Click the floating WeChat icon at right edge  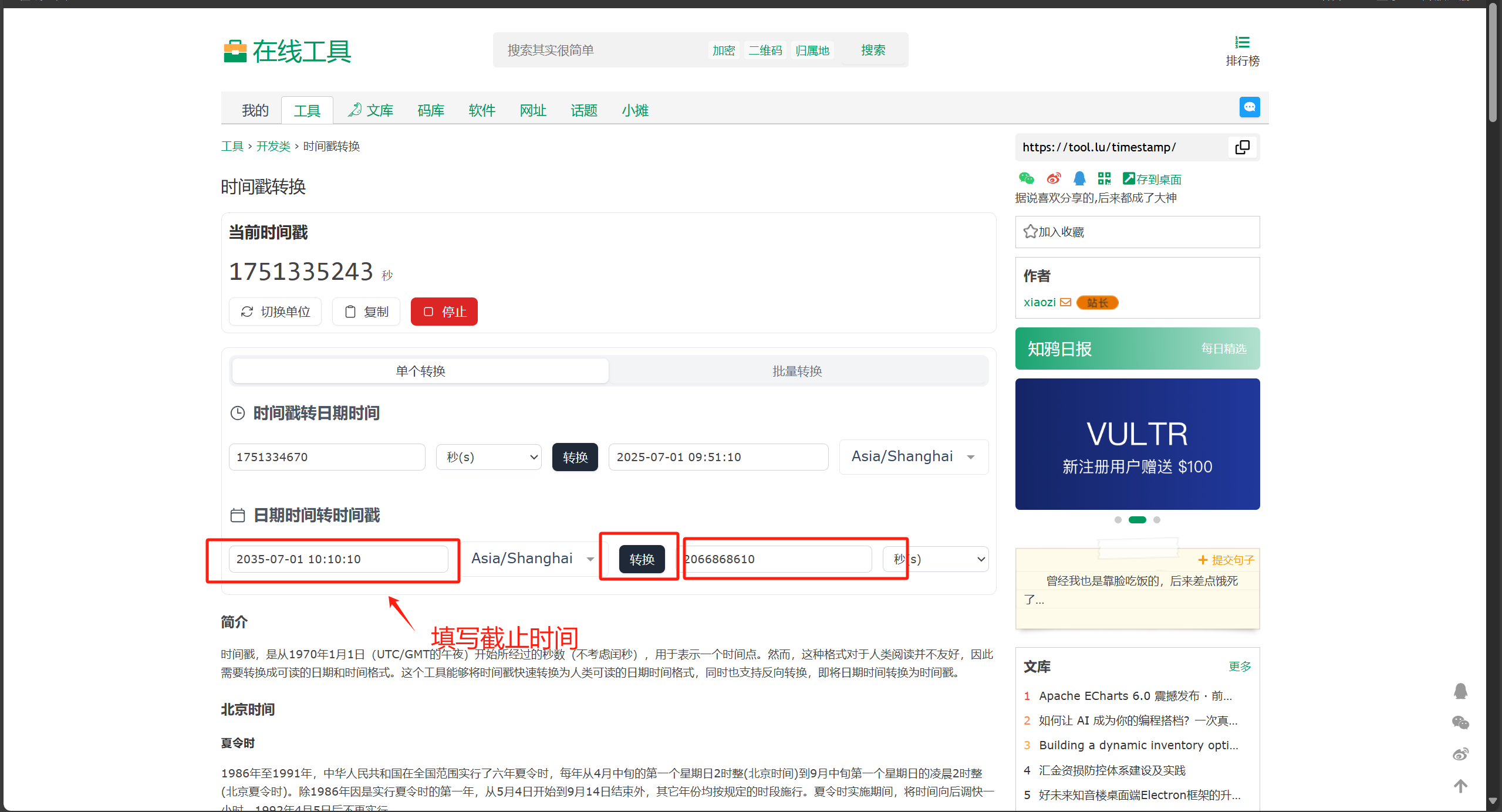pyautogui.click(x=1460, y=722)
